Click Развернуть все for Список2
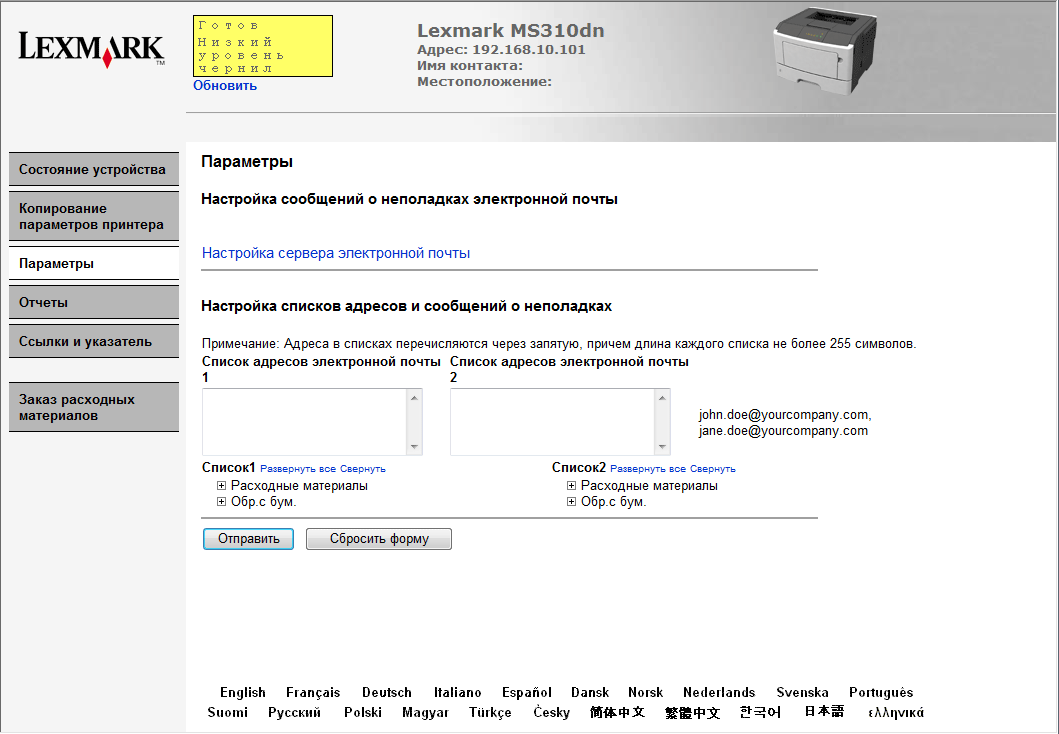This screenshot has width=1059, height=734. [648, 469]
